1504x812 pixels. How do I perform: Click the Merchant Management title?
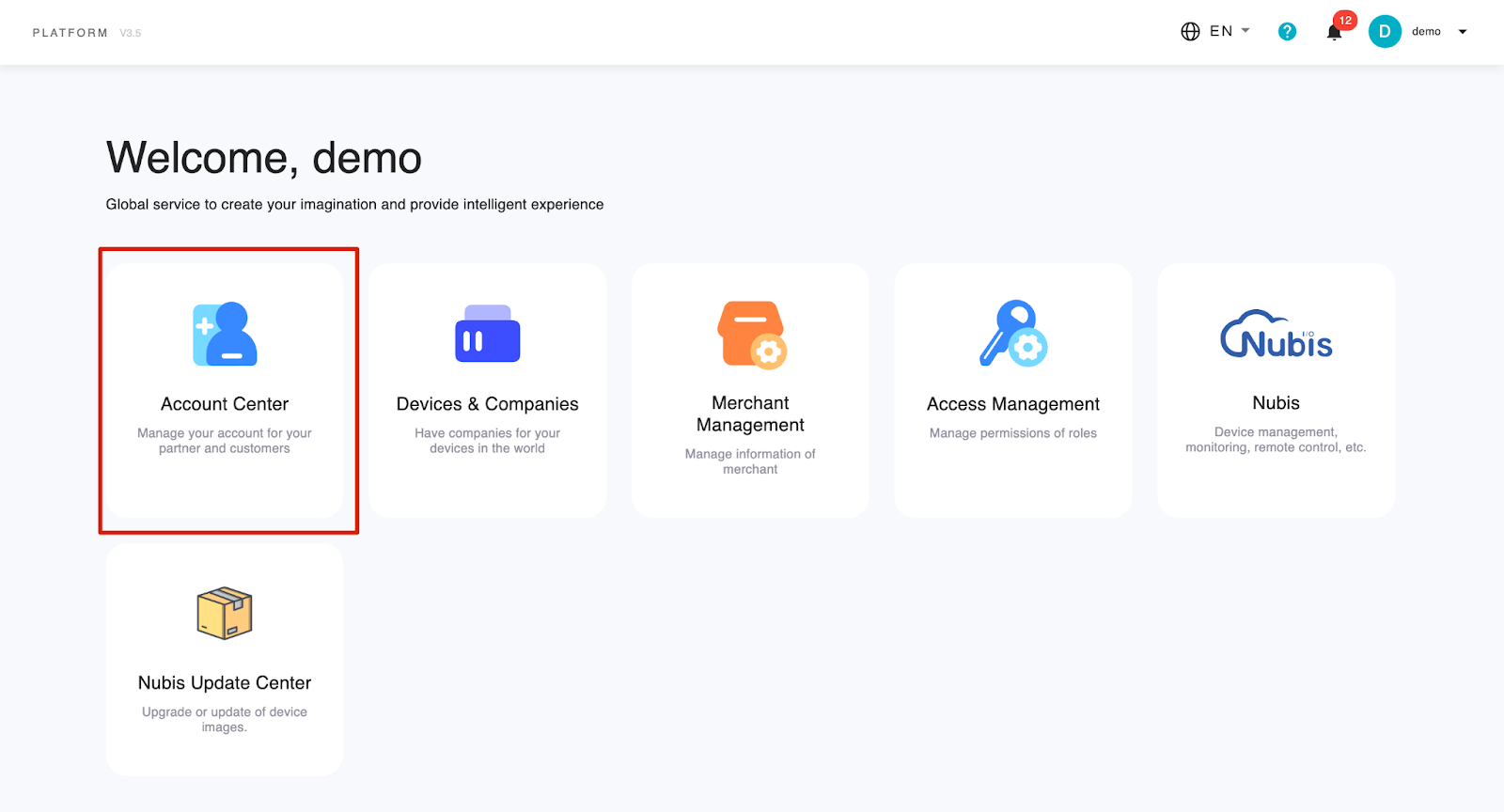[750, 414]
